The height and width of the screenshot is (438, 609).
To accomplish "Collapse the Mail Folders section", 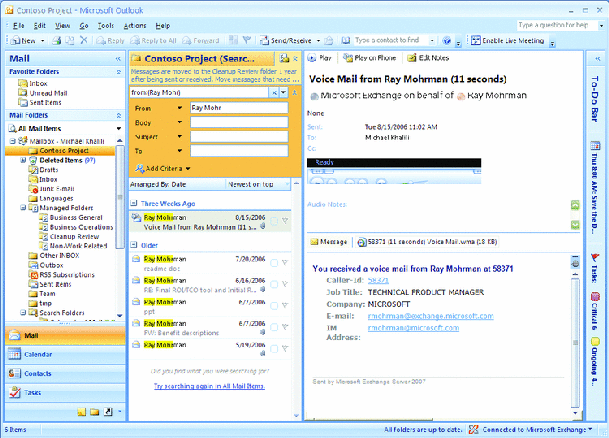I will [119, 115].
